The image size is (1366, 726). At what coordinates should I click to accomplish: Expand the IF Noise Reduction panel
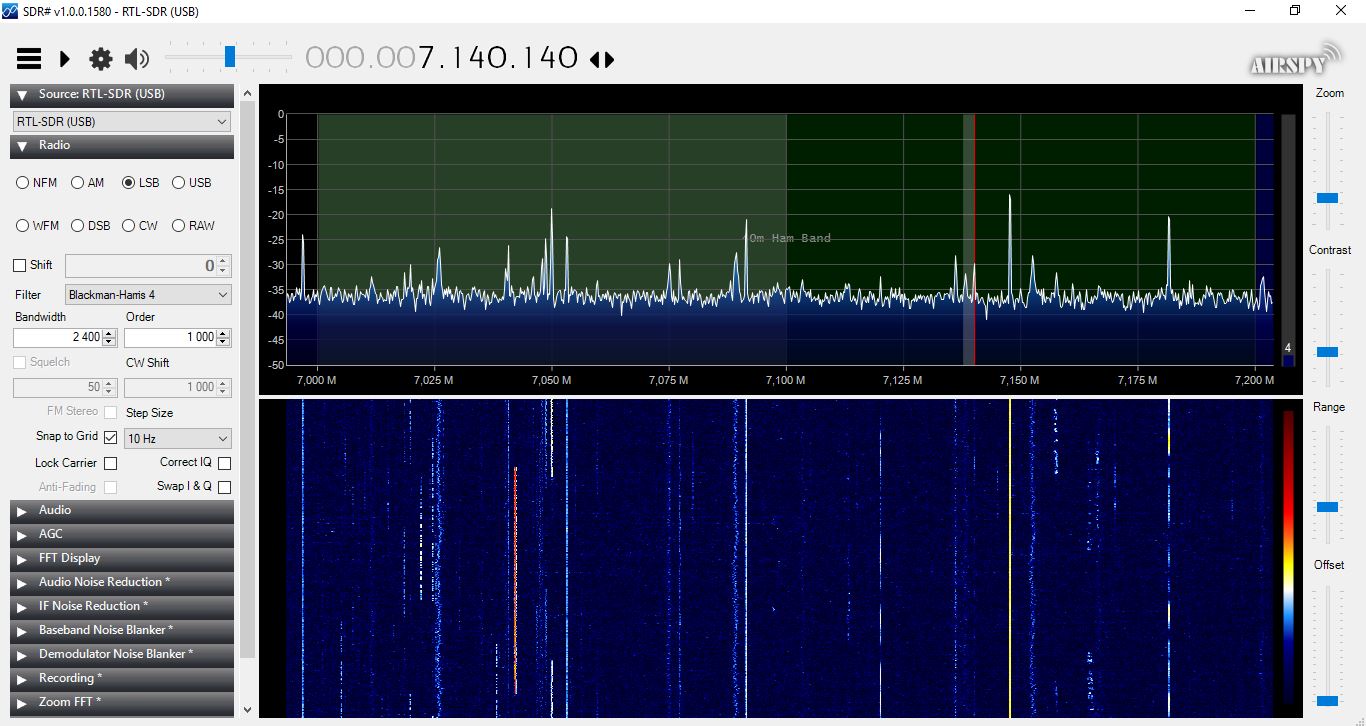pyautogui.click(x=122, y=606)
